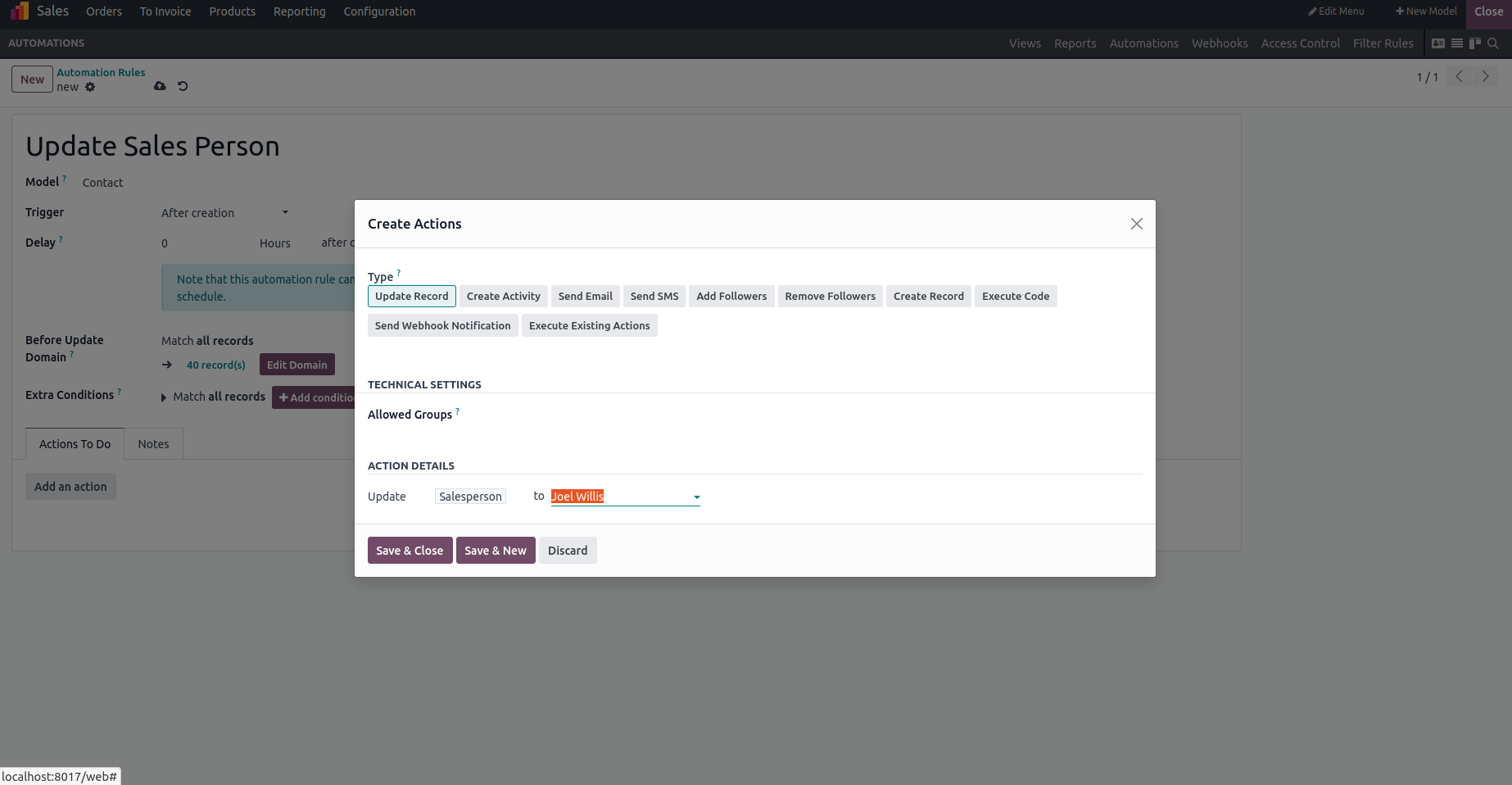
Task: Click the Model field 'Contact'
Action: tap(102, 183)
